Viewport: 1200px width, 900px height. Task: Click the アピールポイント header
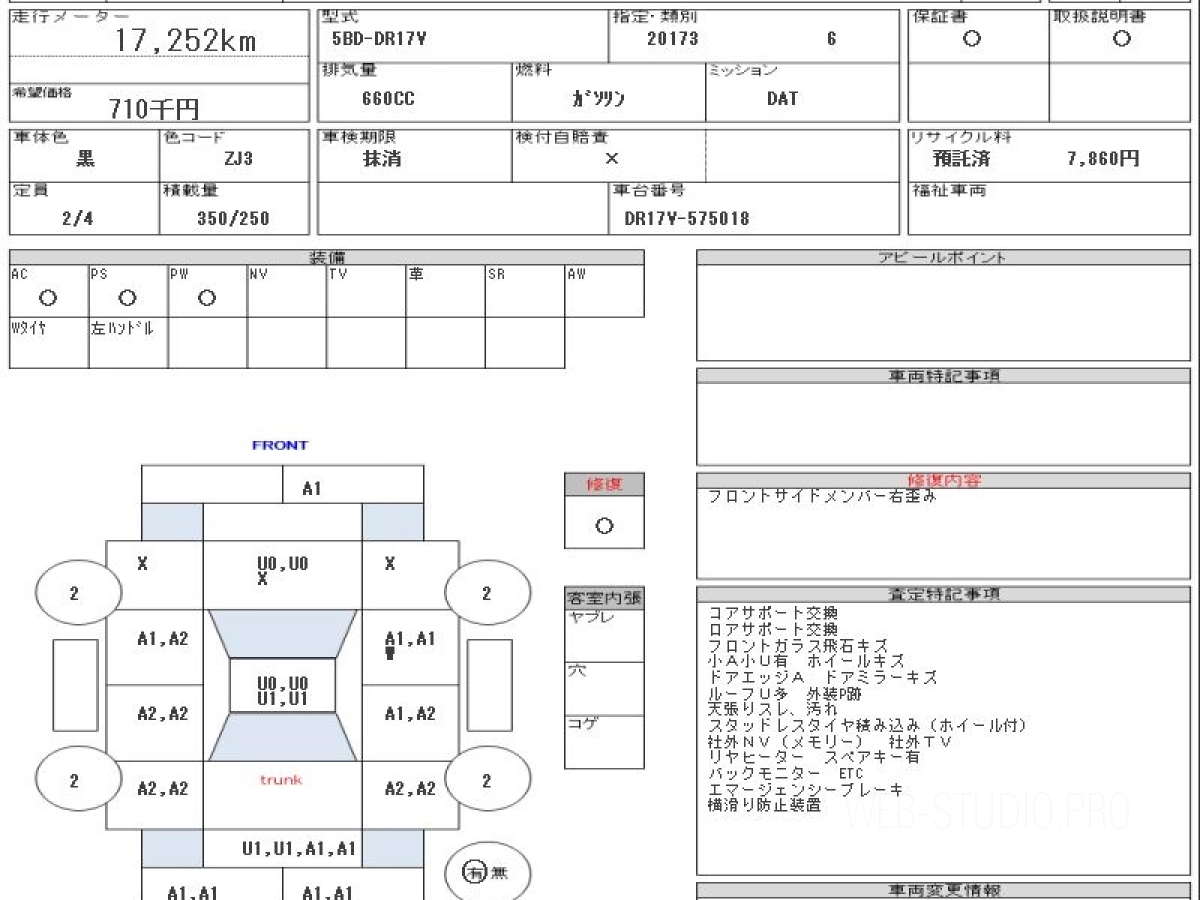coord(943,257)
